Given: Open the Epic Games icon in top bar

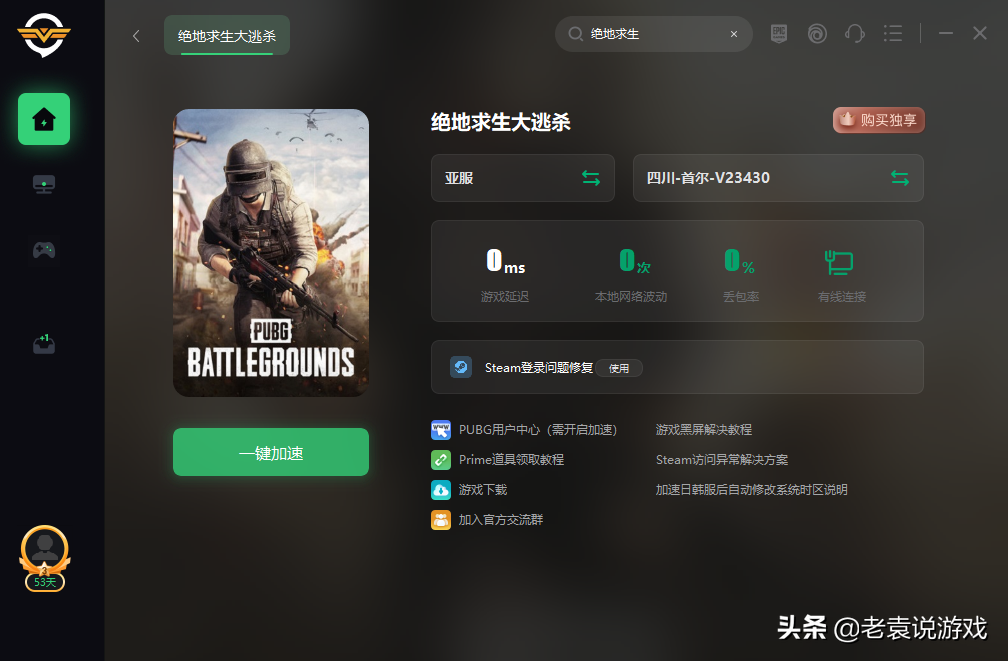Looking at the screenshot, I should pos(779,34).
